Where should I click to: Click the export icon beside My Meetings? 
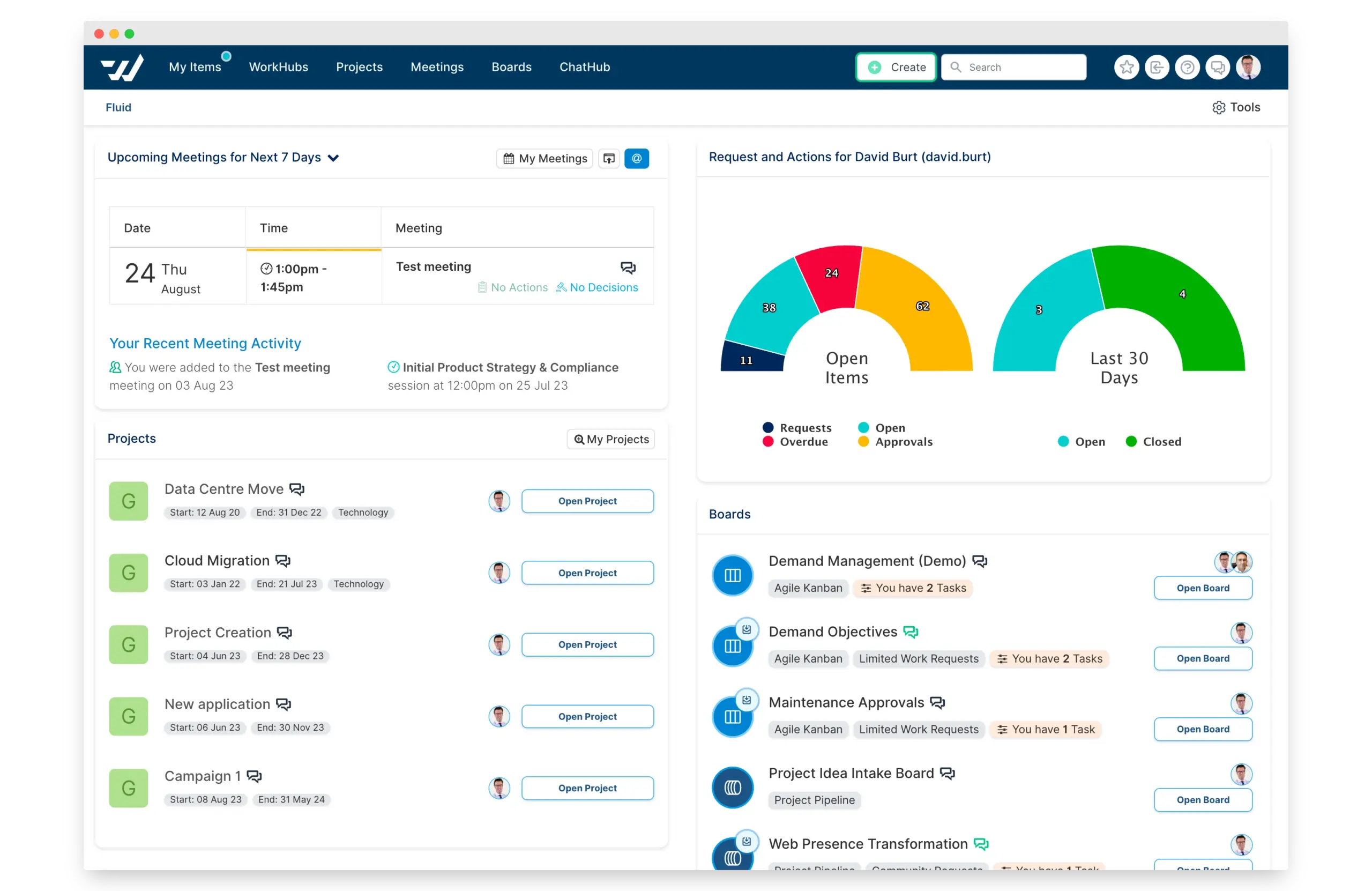pyautogui.click(x=609, y=159)
